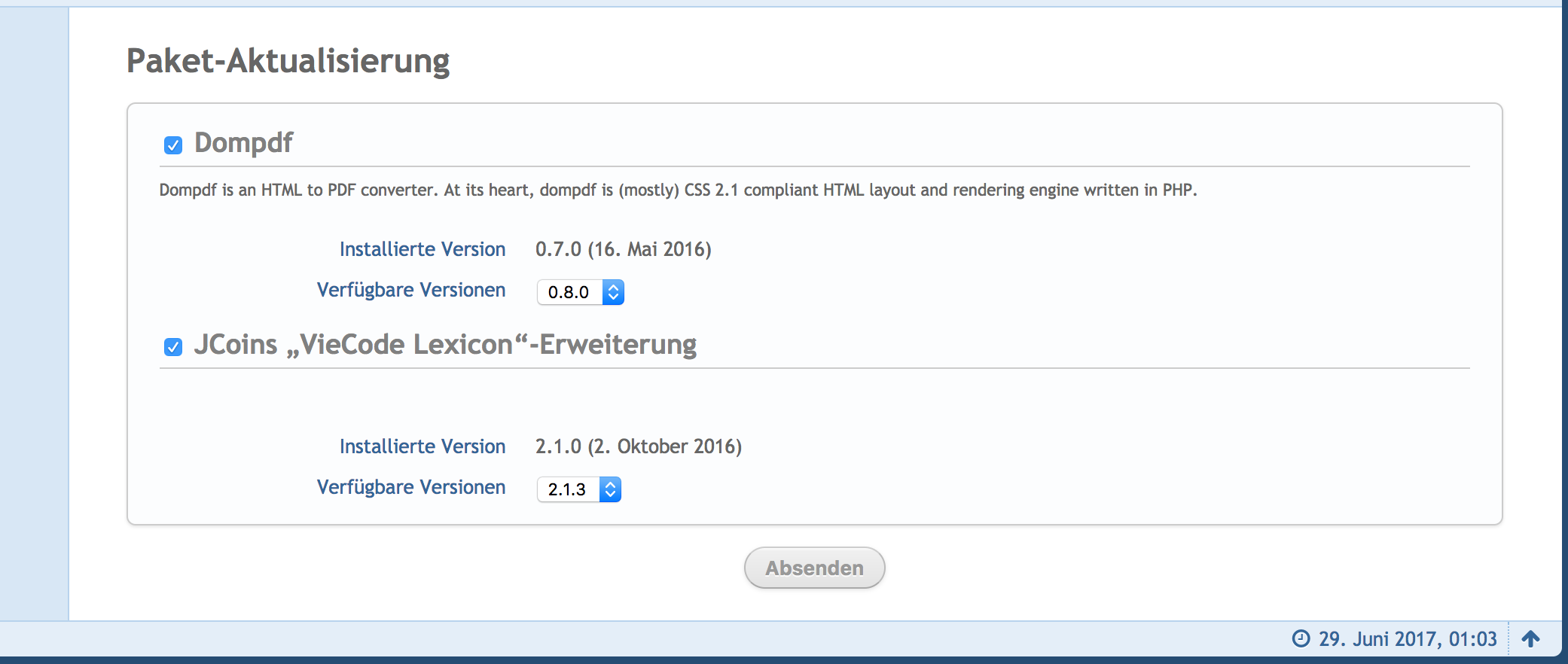
Task: Click Dompdf's Verfügbare Versionen label
Action: click(x=411, y=290)
